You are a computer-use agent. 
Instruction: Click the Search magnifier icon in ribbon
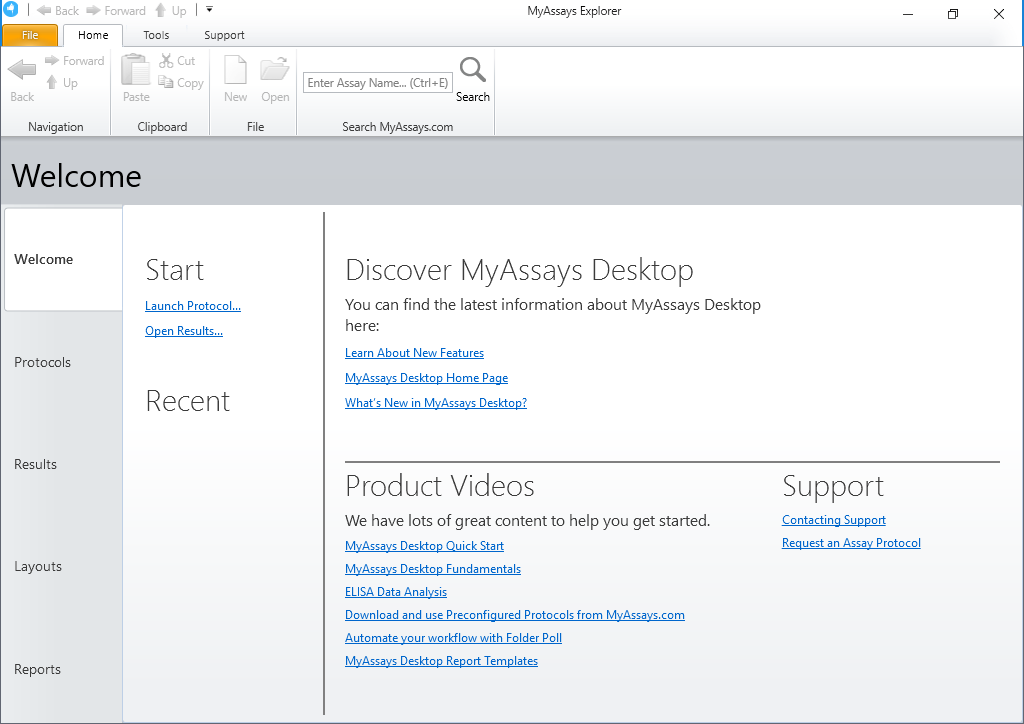coord(472,71)
